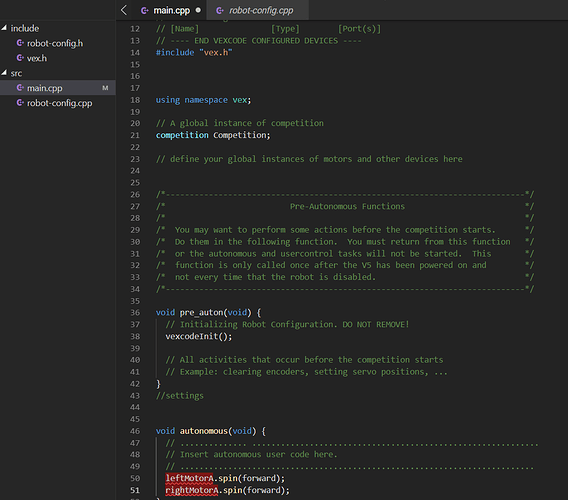Click the modified M badge on main.cpp
Screen dimensions: 568x500
(105, 88)
